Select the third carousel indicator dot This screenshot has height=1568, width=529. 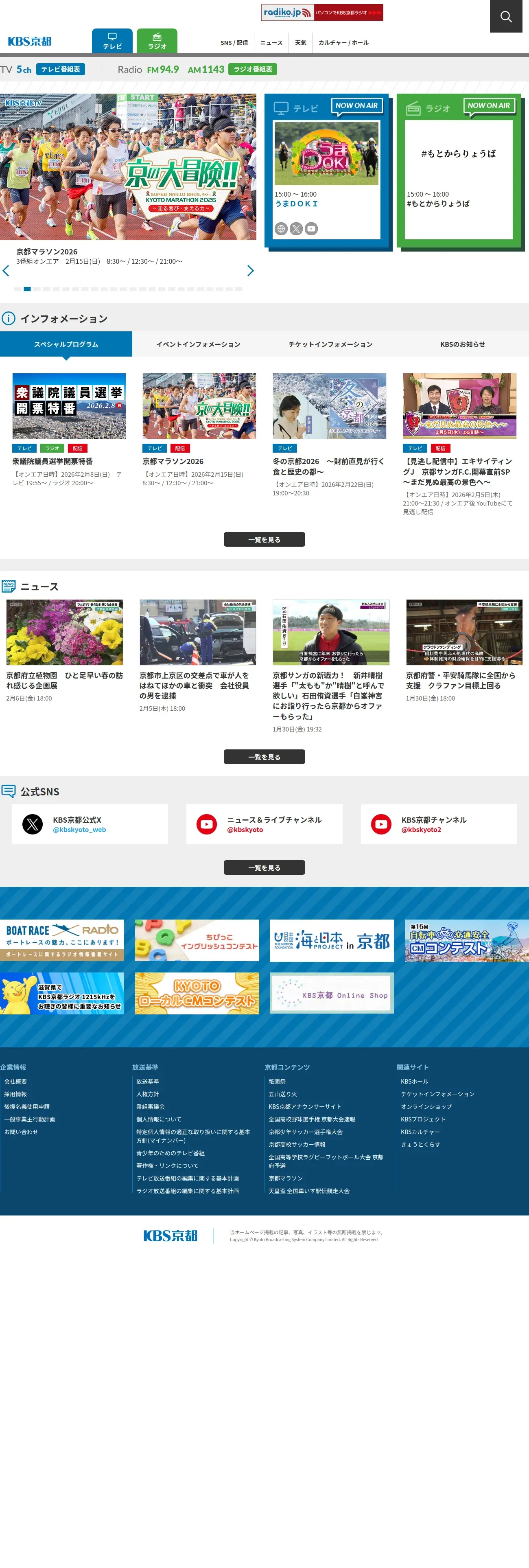click(x=37, y=289)
